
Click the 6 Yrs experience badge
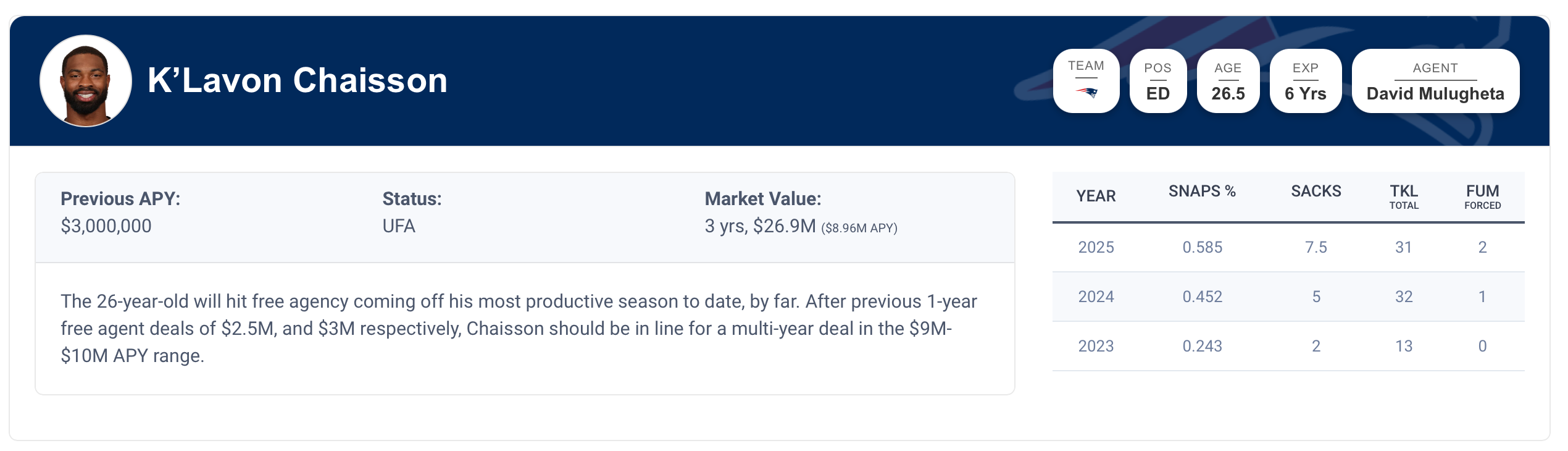point(1305,93)
